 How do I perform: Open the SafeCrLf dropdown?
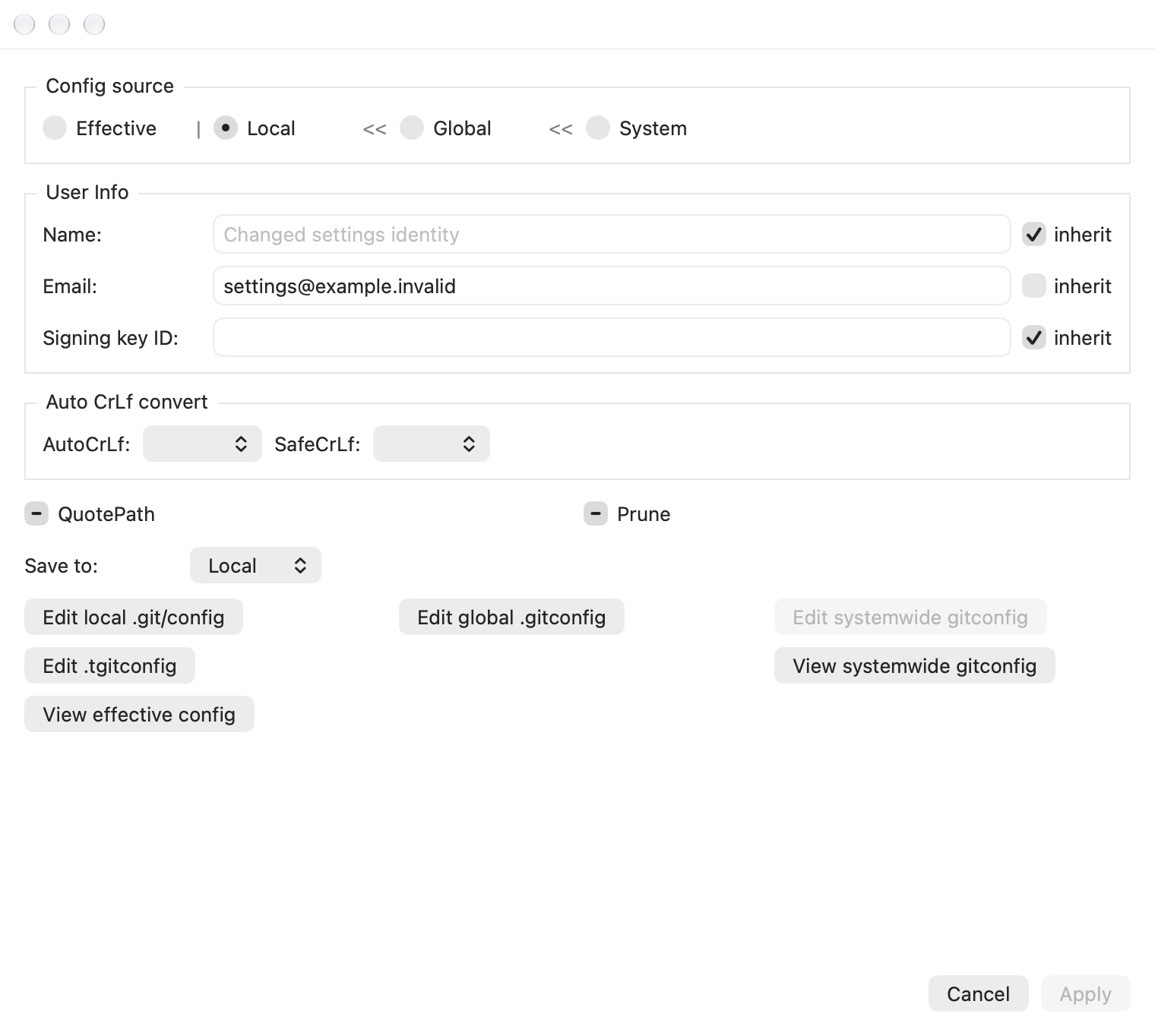pos(432,444)
